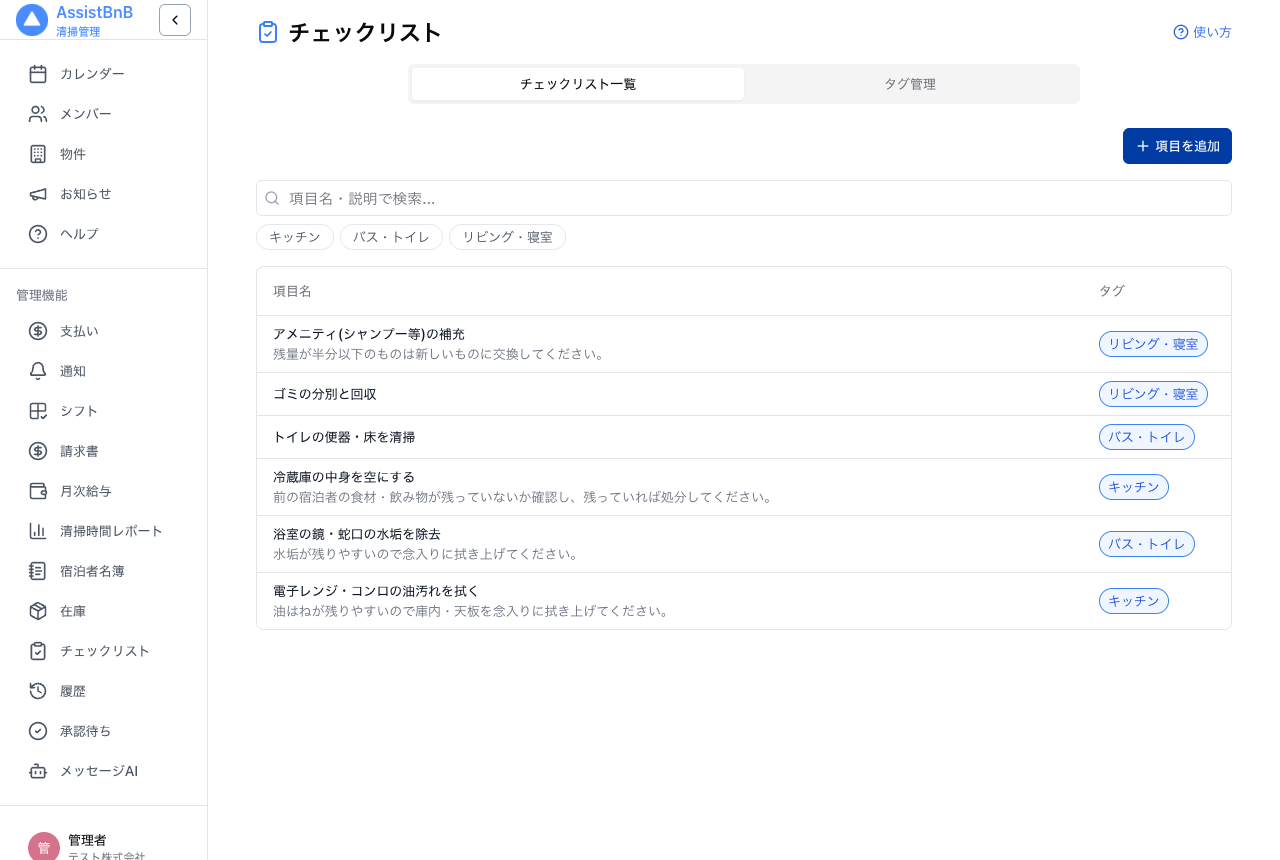The image size is (1280, 860).
Task: Click the 月次給与 wallet icon
Action: [x=38, y=491]
